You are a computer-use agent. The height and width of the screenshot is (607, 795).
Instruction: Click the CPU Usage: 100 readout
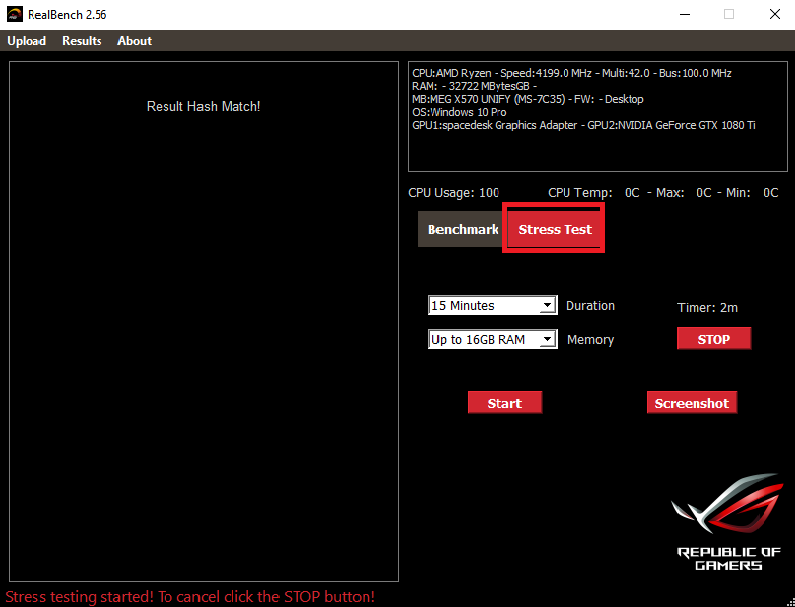point(454,193)
